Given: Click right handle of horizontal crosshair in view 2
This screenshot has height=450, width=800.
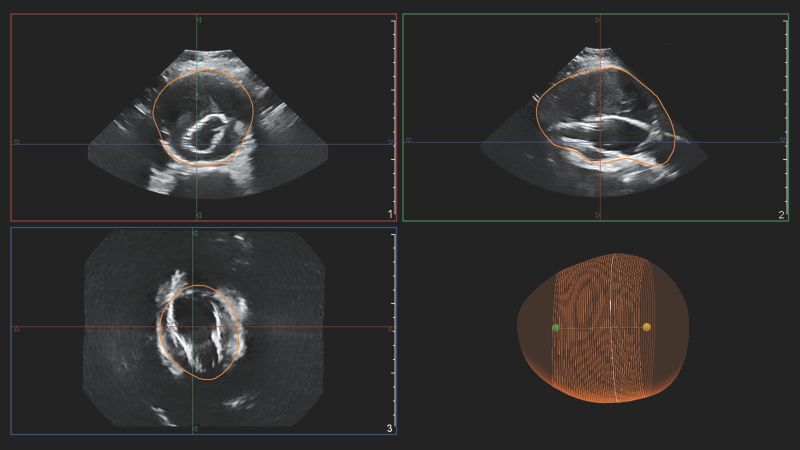Looking at the screenshot, I should 783,140.
